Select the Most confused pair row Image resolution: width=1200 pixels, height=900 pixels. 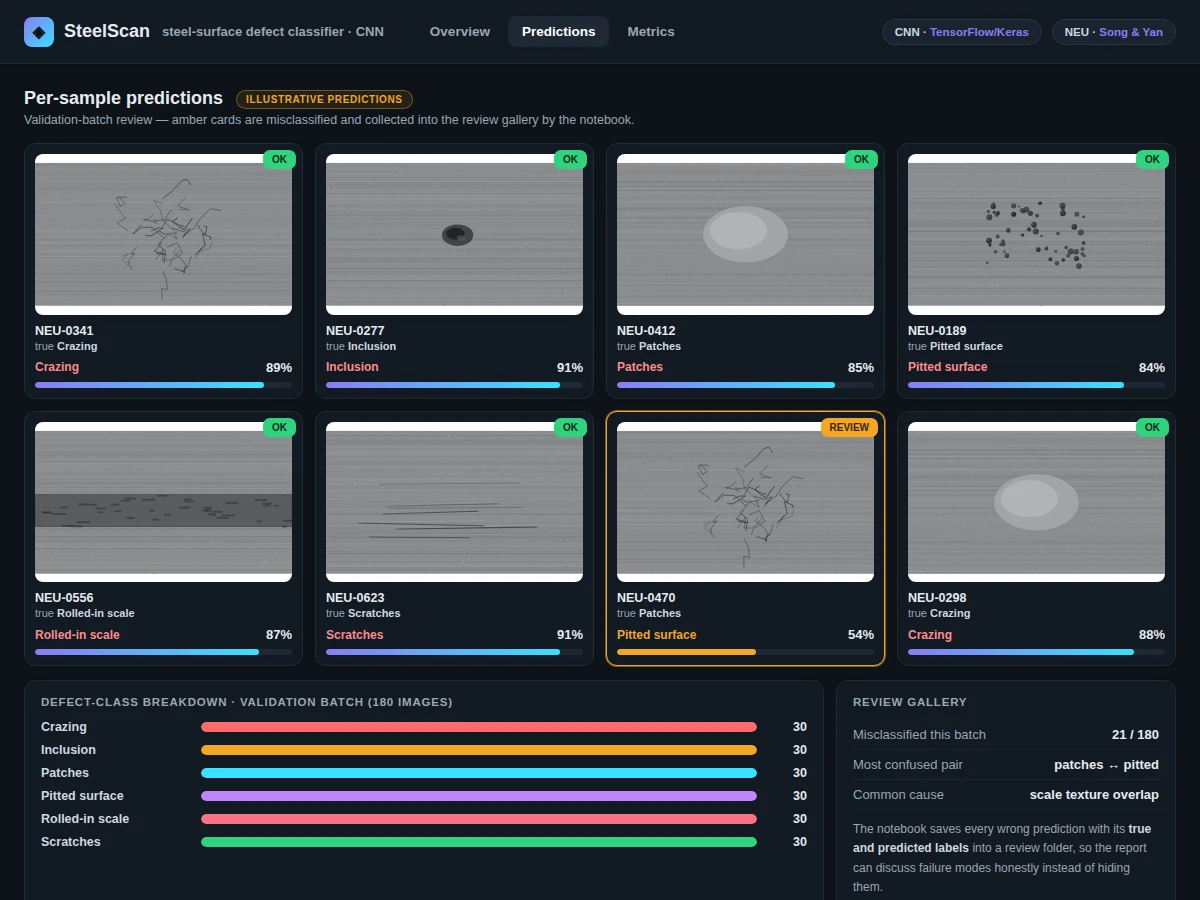pyautogui.click(x=1006, y=765)
